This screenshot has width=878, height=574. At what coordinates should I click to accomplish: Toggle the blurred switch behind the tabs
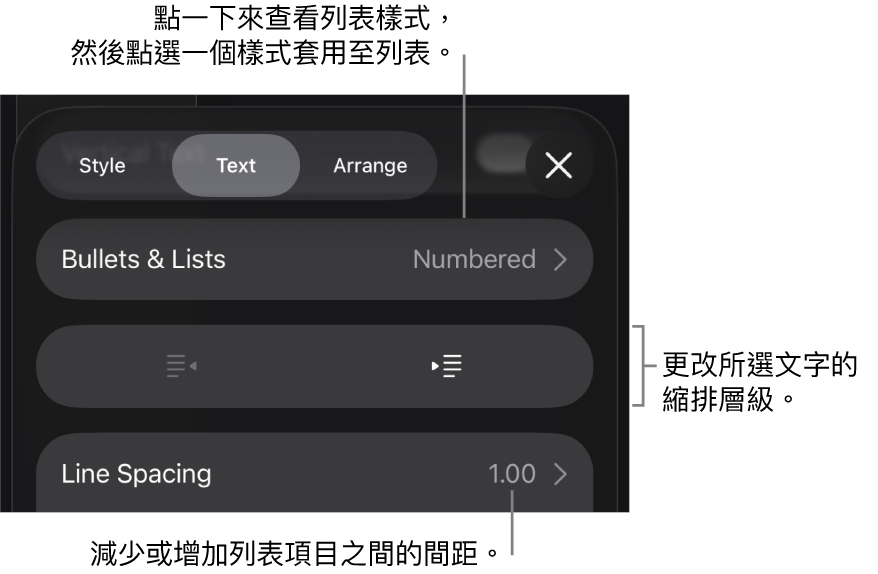point(498,154)
